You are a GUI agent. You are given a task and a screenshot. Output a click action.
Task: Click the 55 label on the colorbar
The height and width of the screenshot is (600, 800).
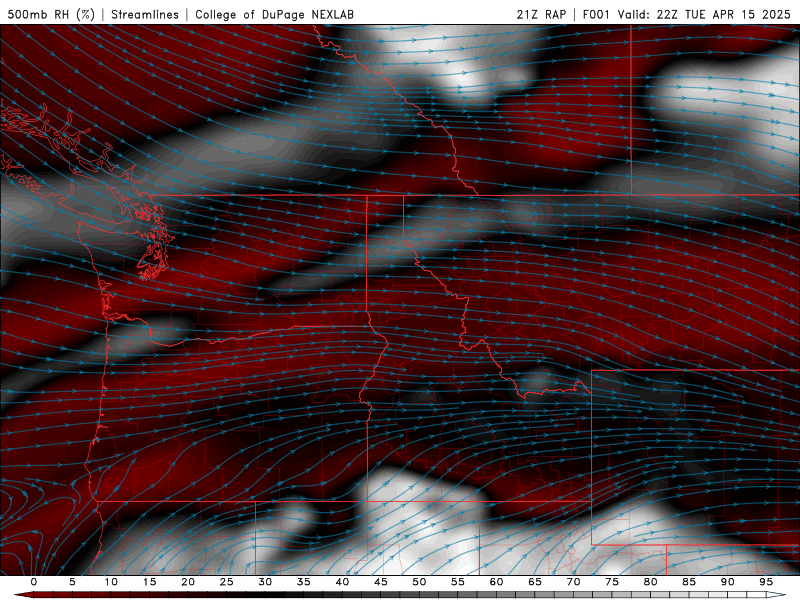point(458,582)
